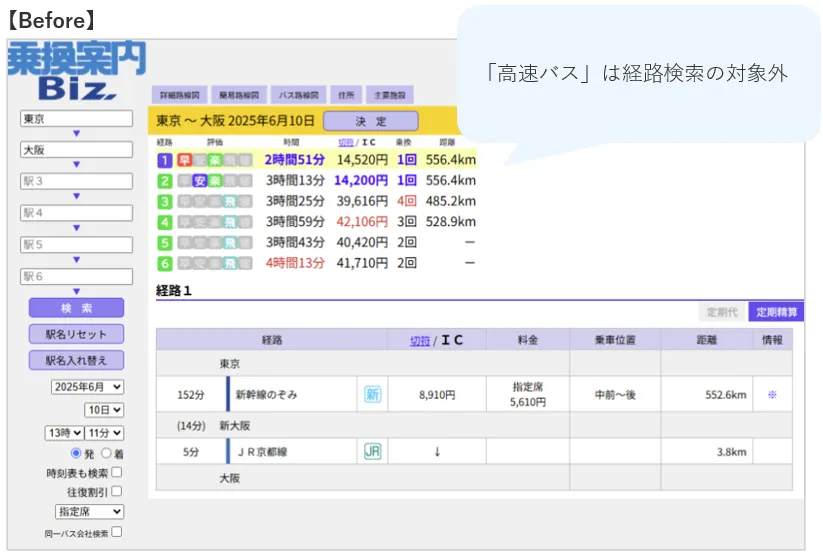Select route number 3 badge
This screenshot has width=823, height=559.
165,202
